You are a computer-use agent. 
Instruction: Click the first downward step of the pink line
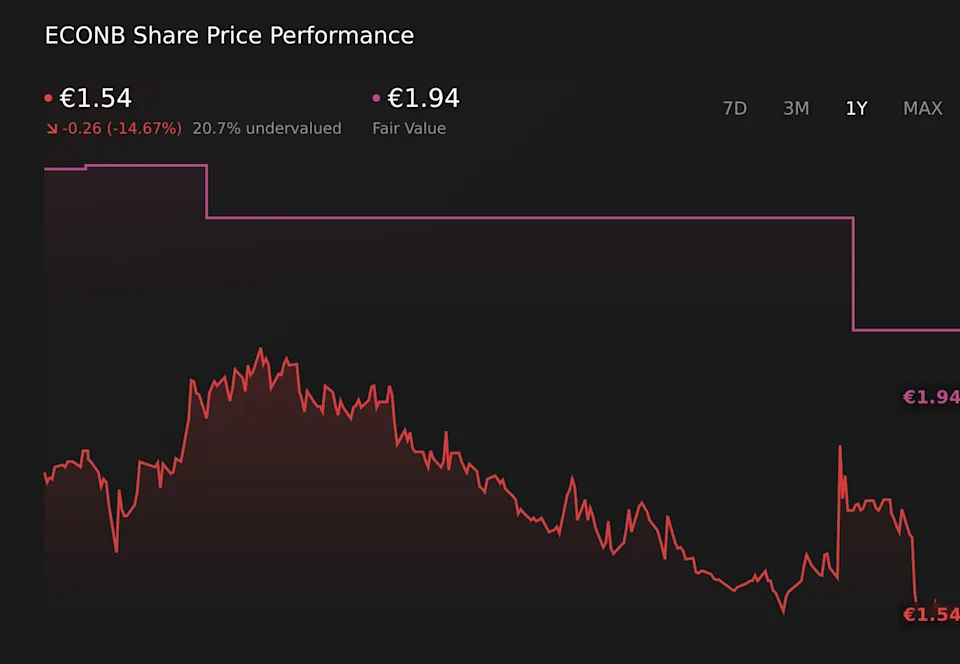pyautogui.click(x=207, y=191)
